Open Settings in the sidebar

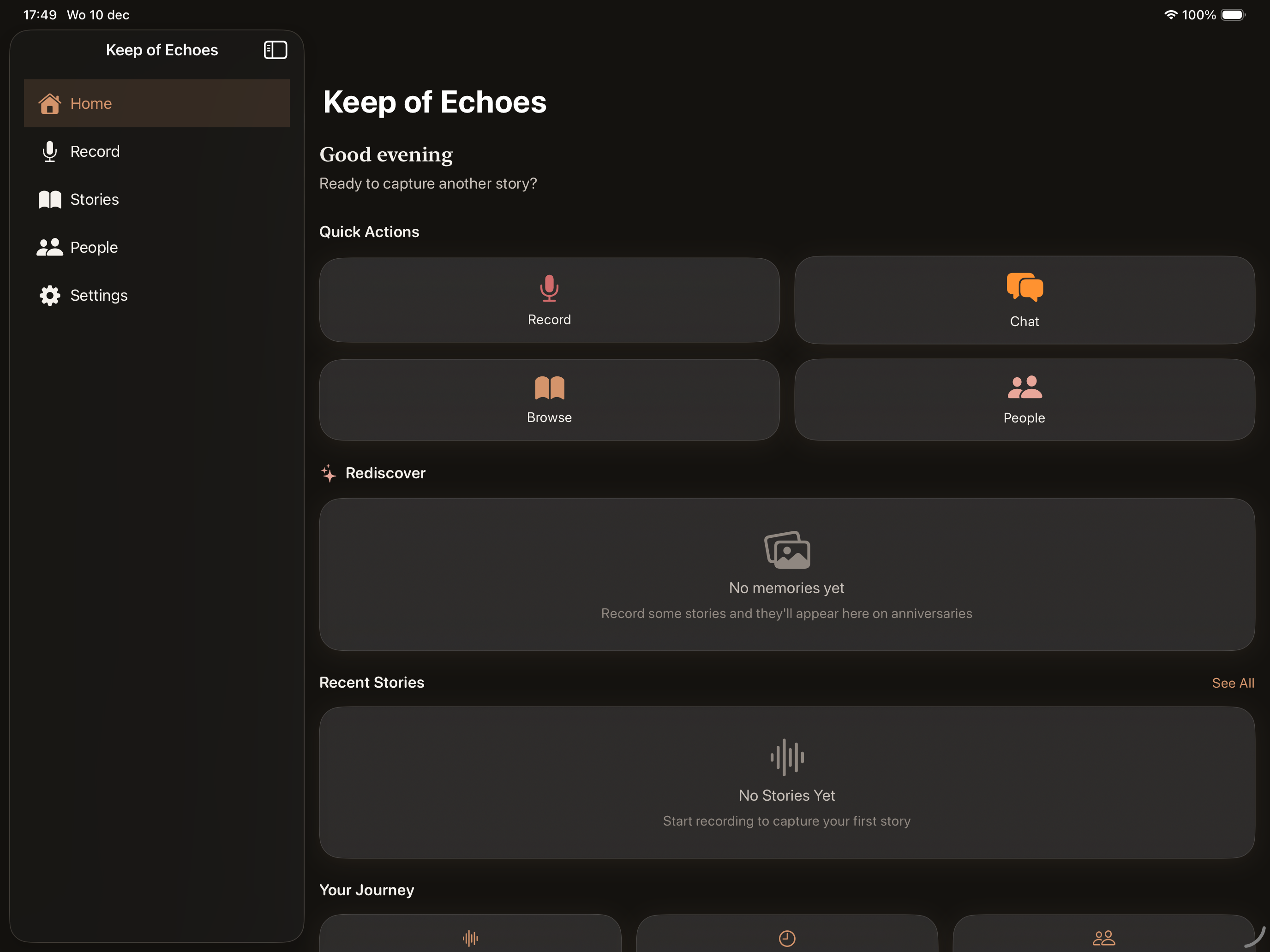157,296
